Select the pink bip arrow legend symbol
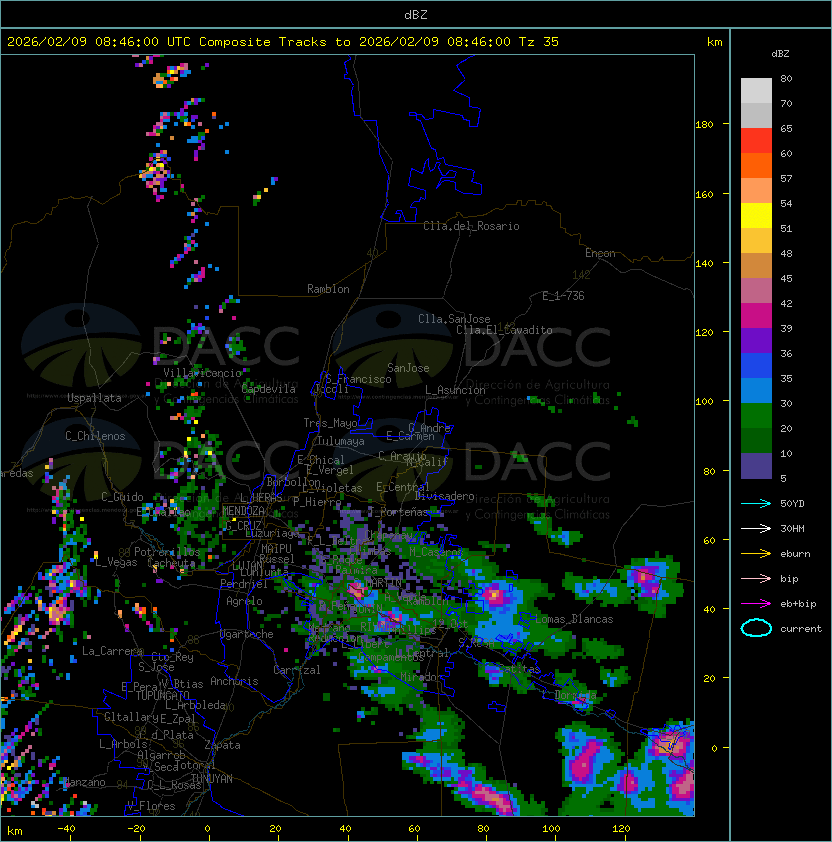This screenshot has width=832, height=842. [x=756, y=578]
